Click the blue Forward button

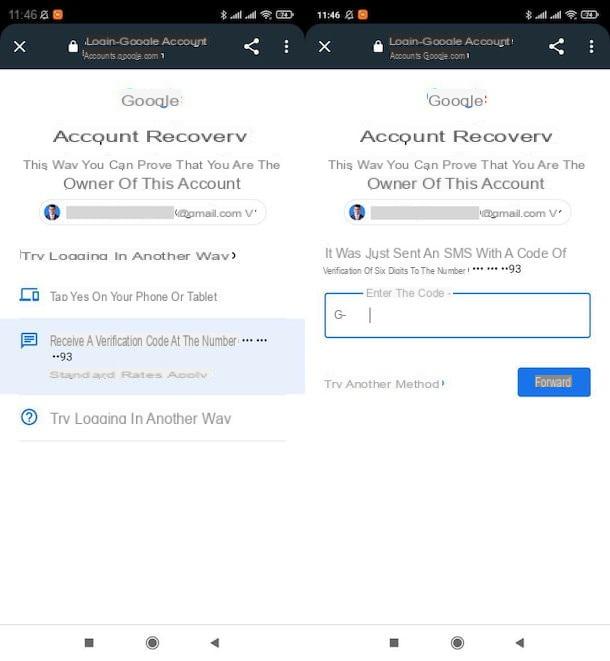tap(554, 382)
